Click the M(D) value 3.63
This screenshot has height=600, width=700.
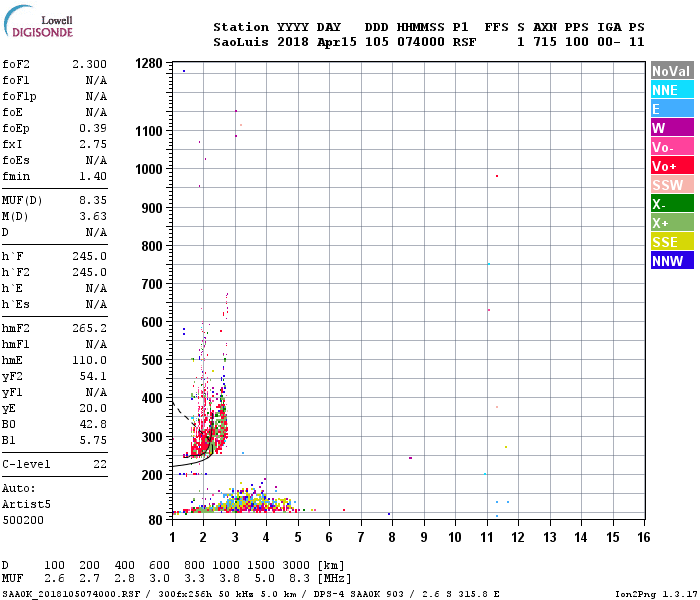click(93, 217)
